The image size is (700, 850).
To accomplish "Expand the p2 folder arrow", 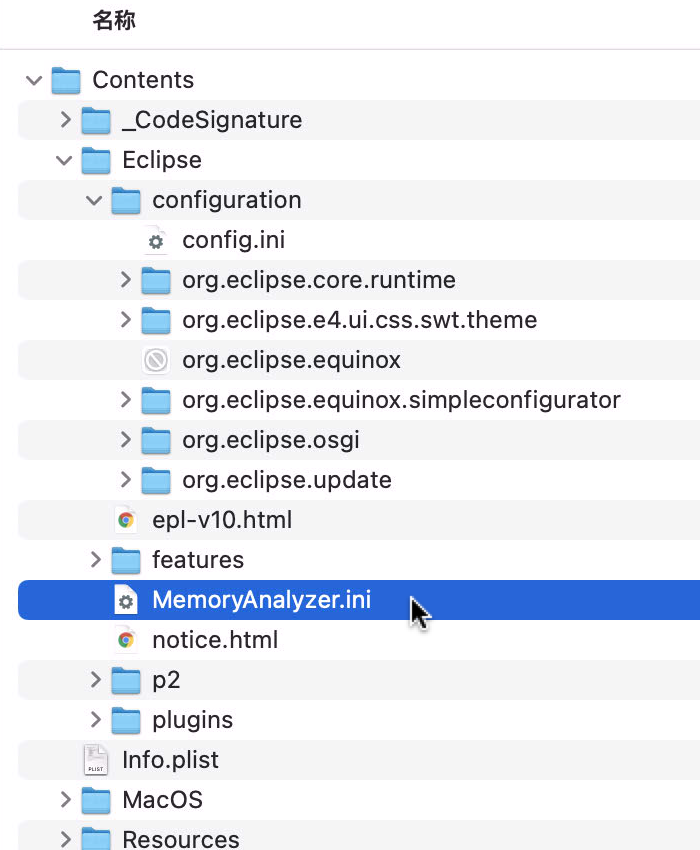I will click(95, 680).
